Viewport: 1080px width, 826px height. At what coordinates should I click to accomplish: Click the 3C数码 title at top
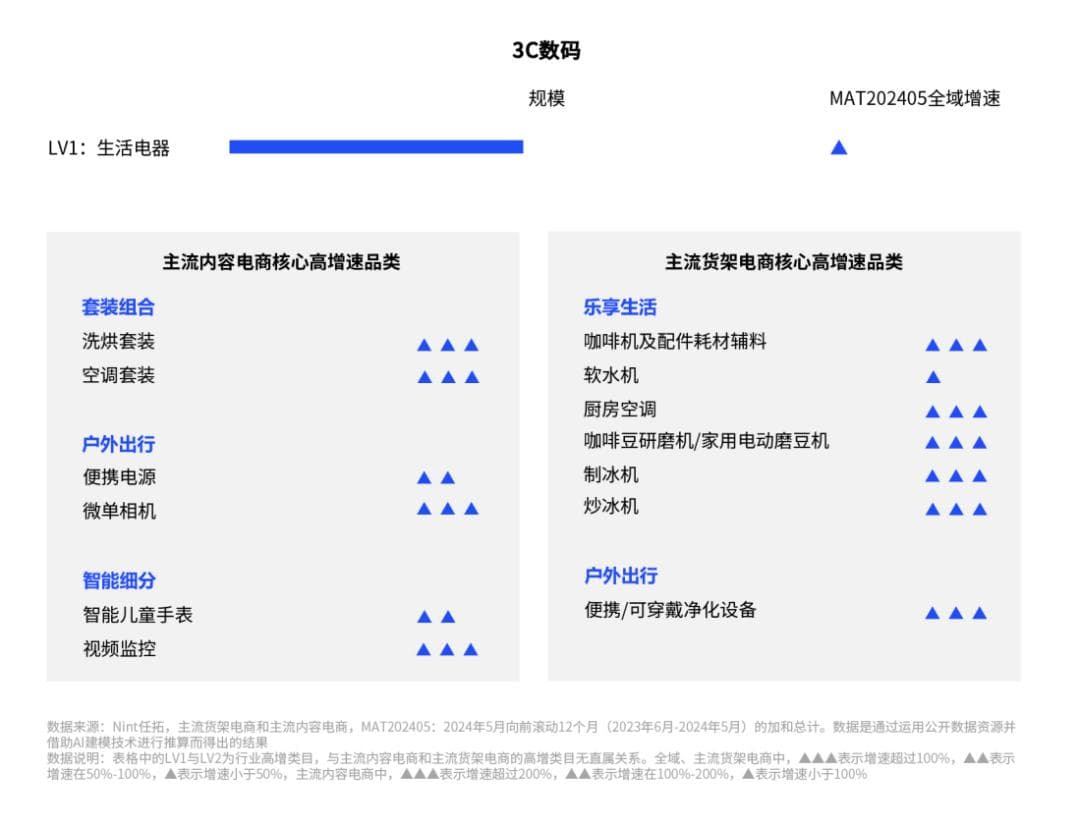[x=546, y=51]
